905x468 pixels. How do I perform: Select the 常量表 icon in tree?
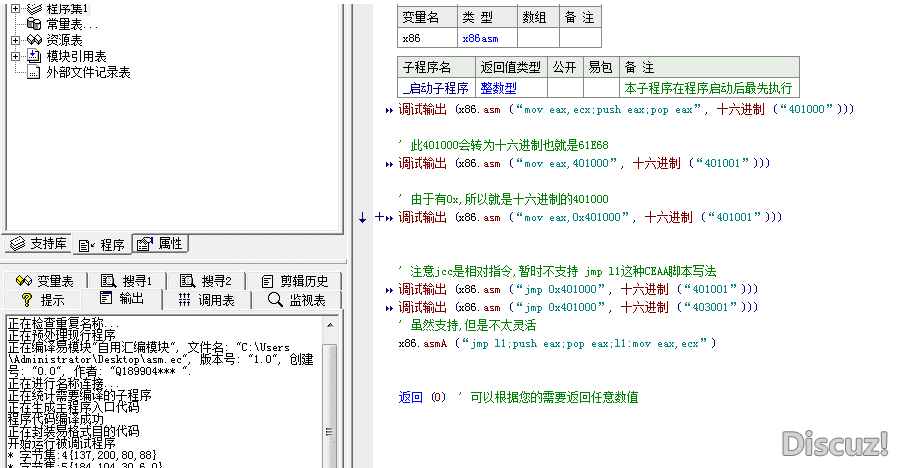[33, 24]
